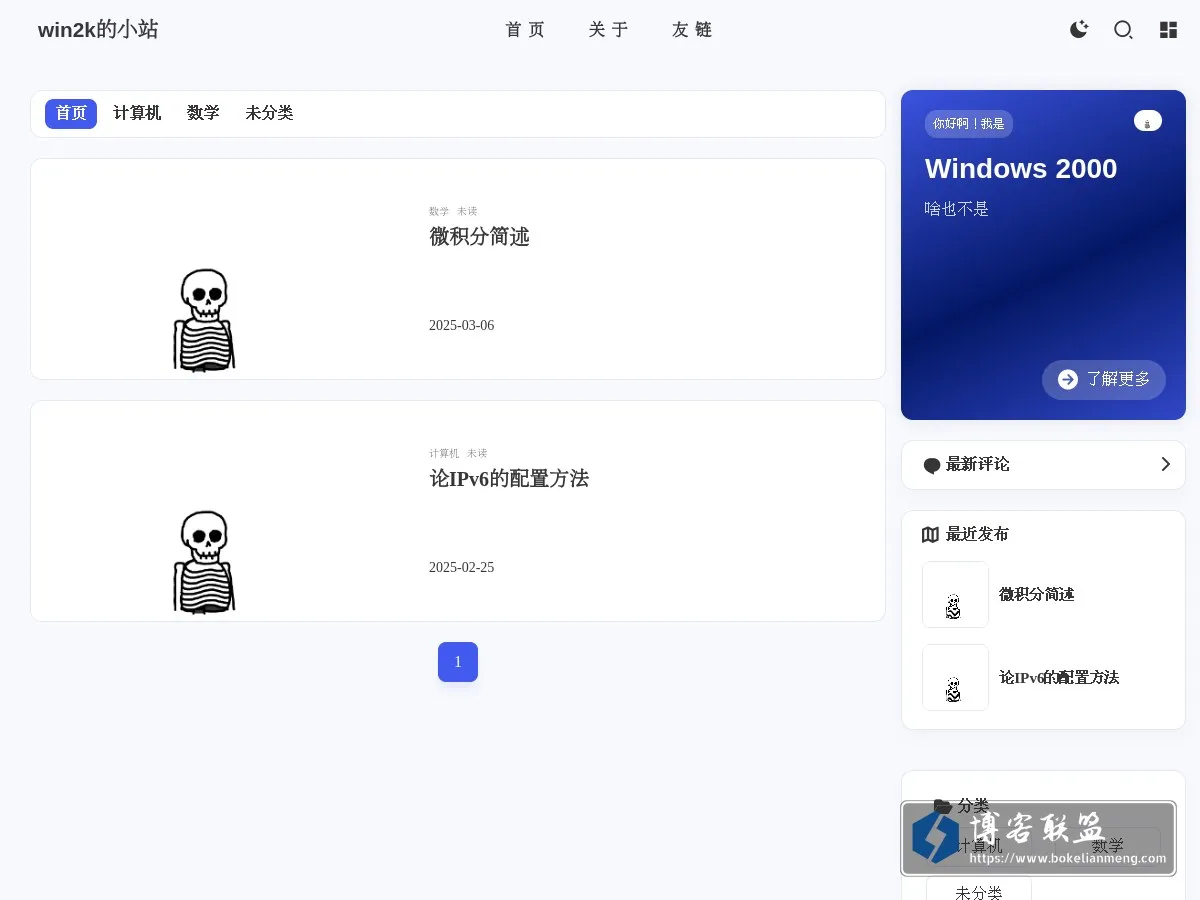The height and width of the screenshot is (900, 1200).
Task: Click the arrow icon in 了解更多
Action: [x=1068, y=380]
